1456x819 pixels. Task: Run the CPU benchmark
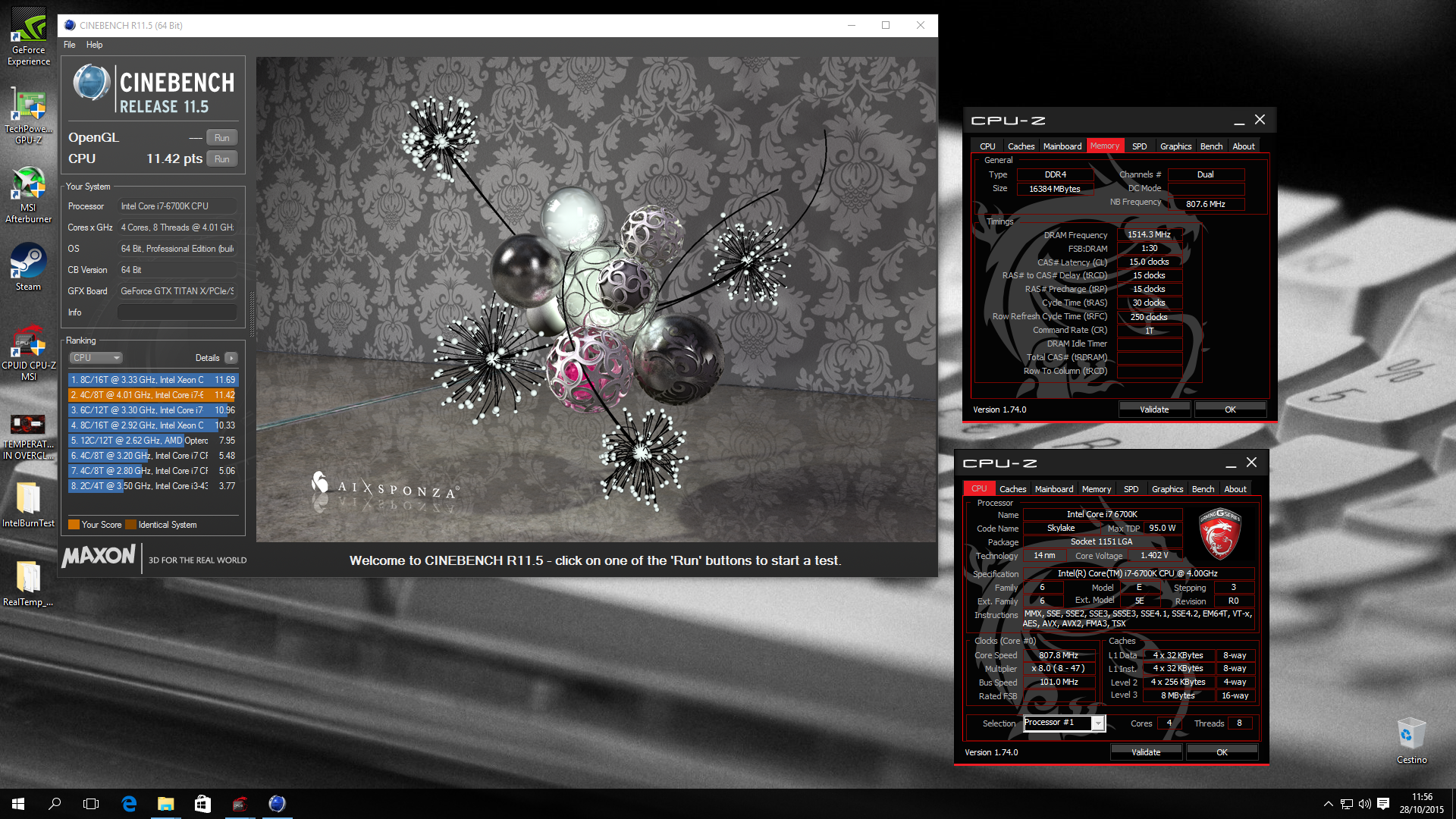coord(222,158)
